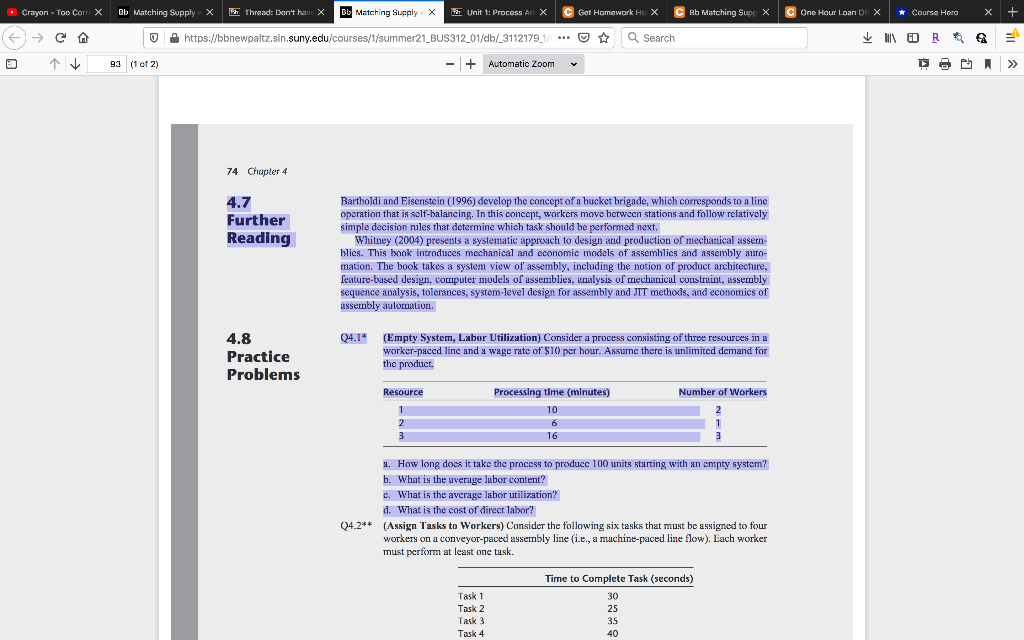Click the browser forward arrow
Viewport: 1024px width, 640px height.
[x=38, y=38]
